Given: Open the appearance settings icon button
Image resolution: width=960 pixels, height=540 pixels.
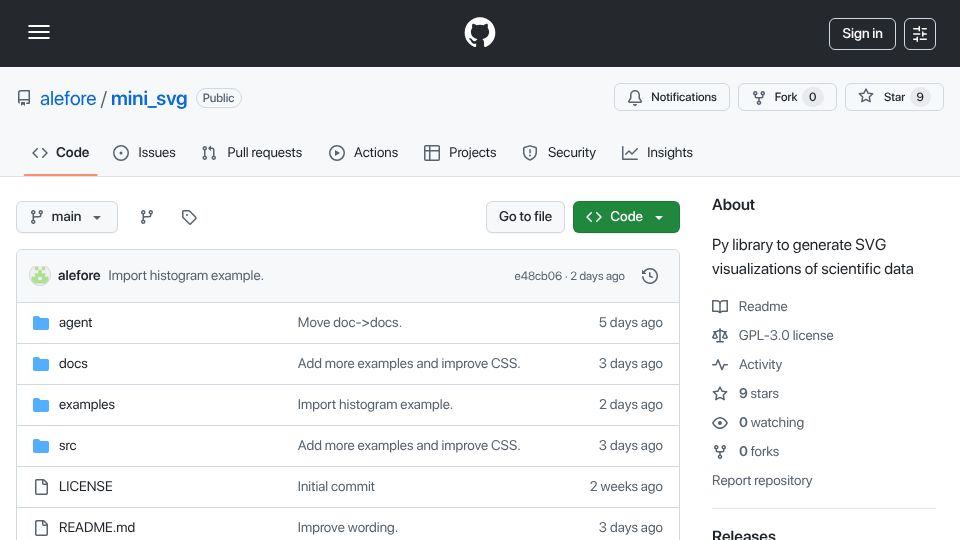Looking at the screenshot, I should pyautogui.click(x=920, y=34).
